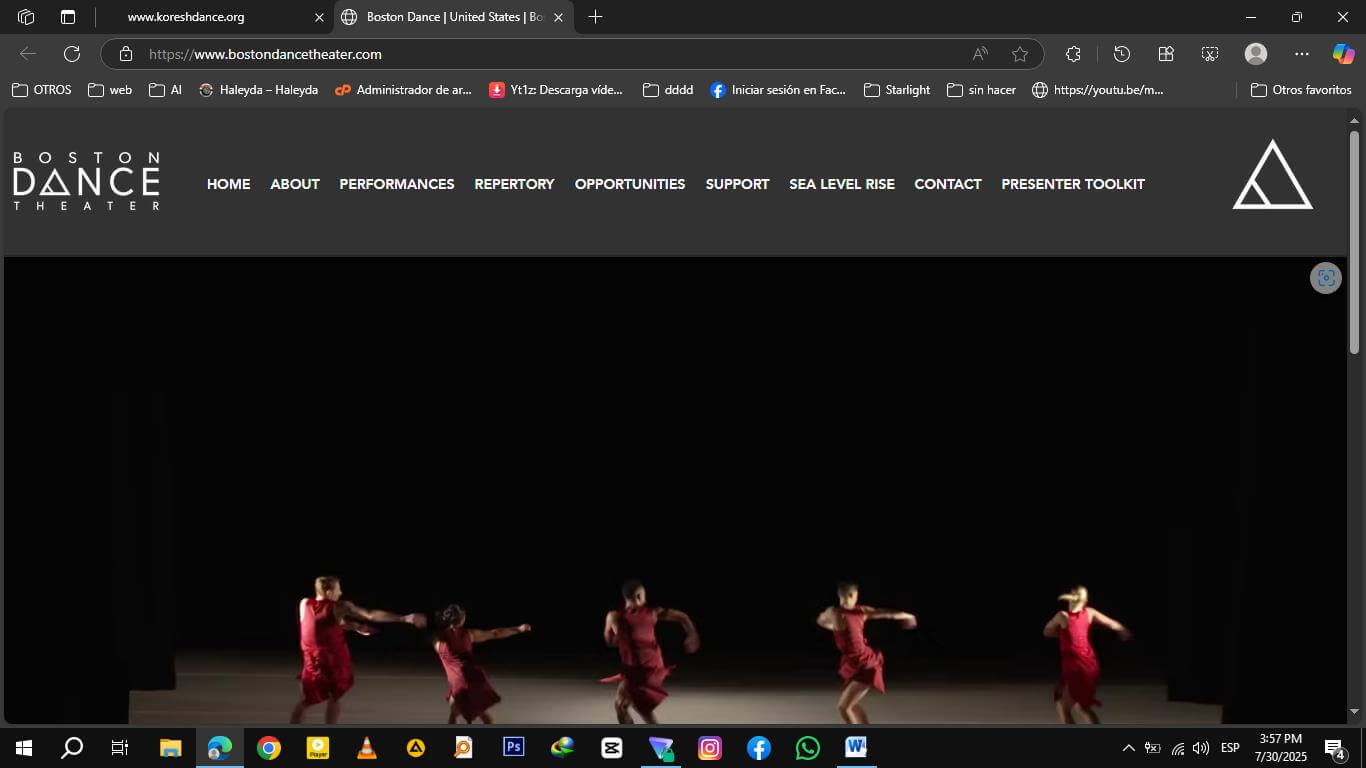1366x768 pixels.
Task: Click the star to favorite this page
Action: (x=1019, y=54)
